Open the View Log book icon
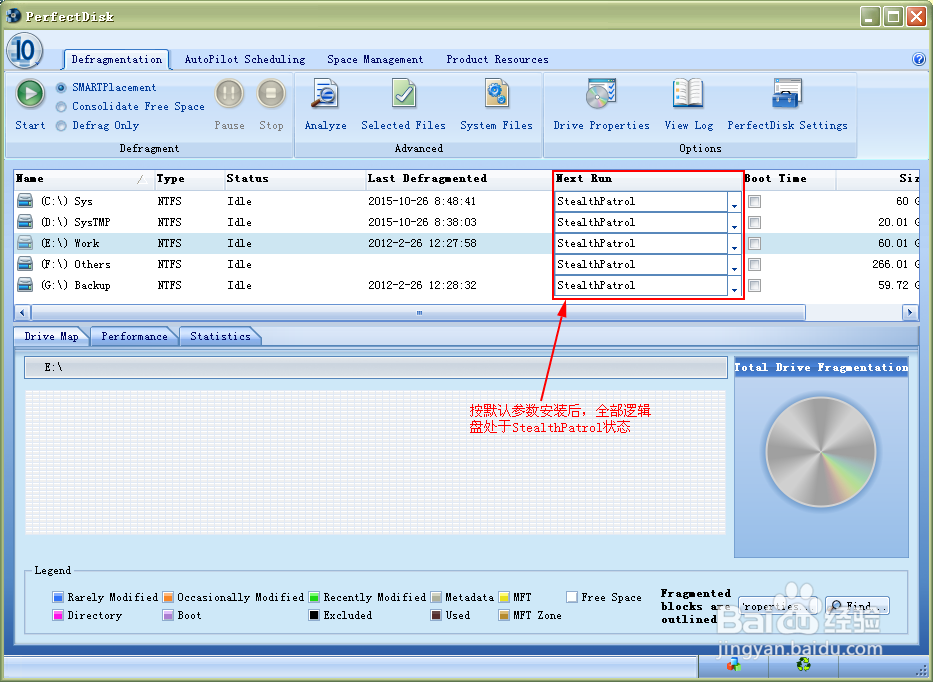Viewport: 933px width, 682px height. click(x=688, y=94)
